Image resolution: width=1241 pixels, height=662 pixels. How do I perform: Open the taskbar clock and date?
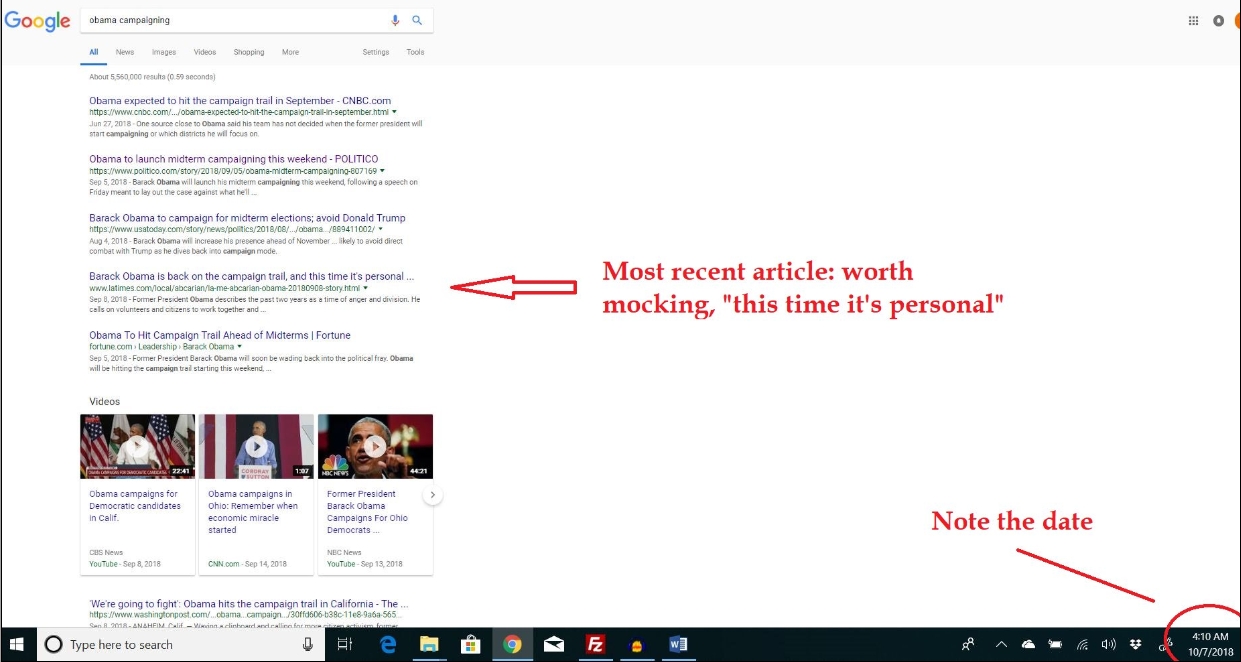[x=1208, y=645]
